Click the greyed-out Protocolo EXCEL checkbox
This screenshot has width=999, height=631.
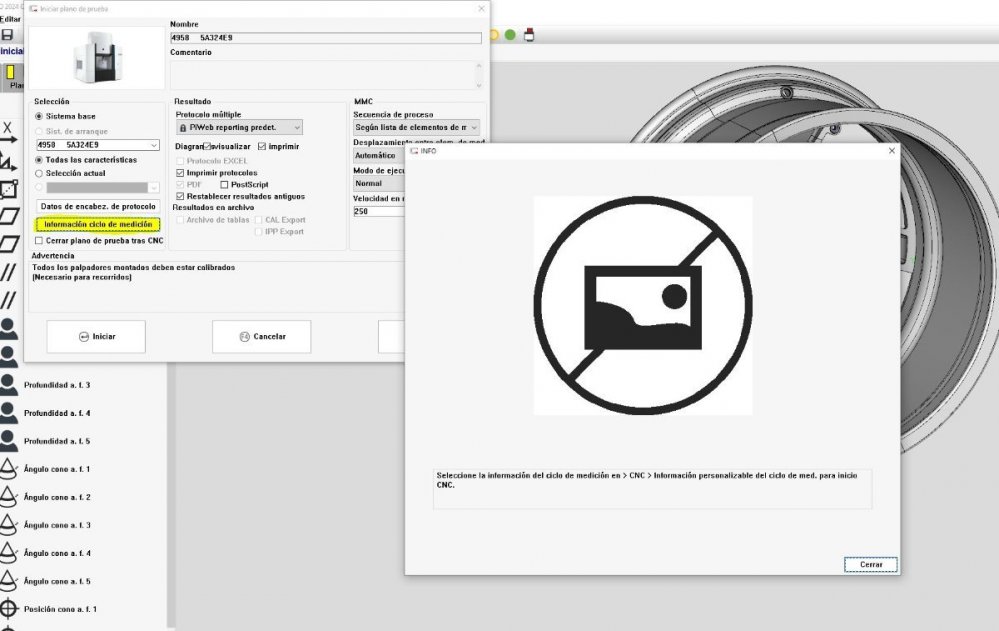[180, 161]
